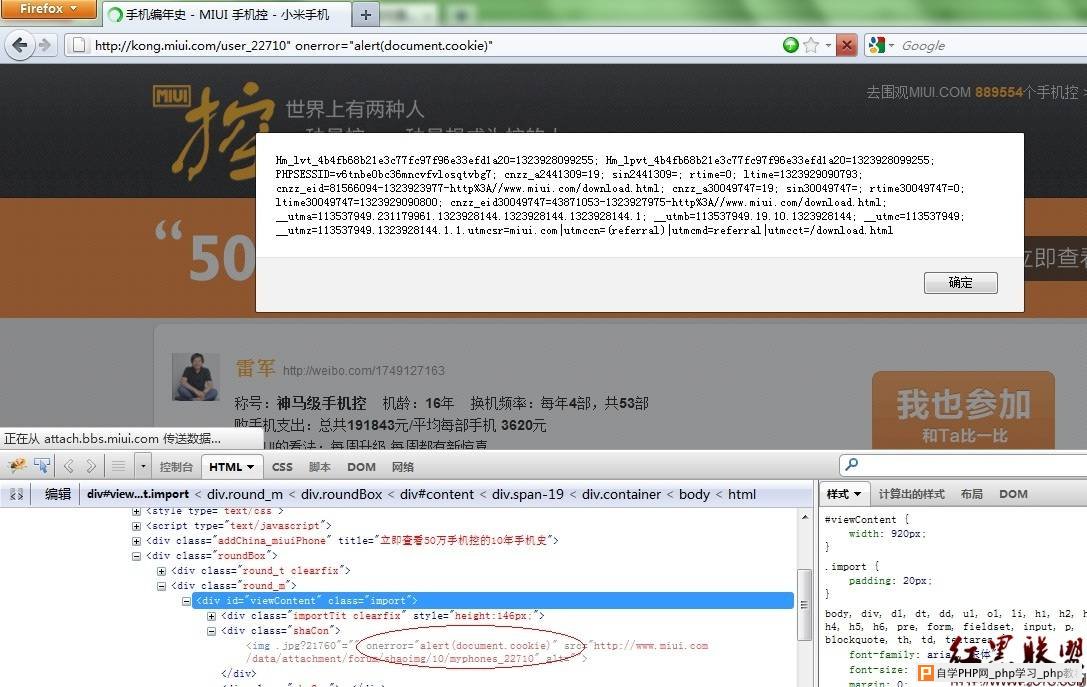Open the Firebug panel list dropdown arrow

(143, 467)
